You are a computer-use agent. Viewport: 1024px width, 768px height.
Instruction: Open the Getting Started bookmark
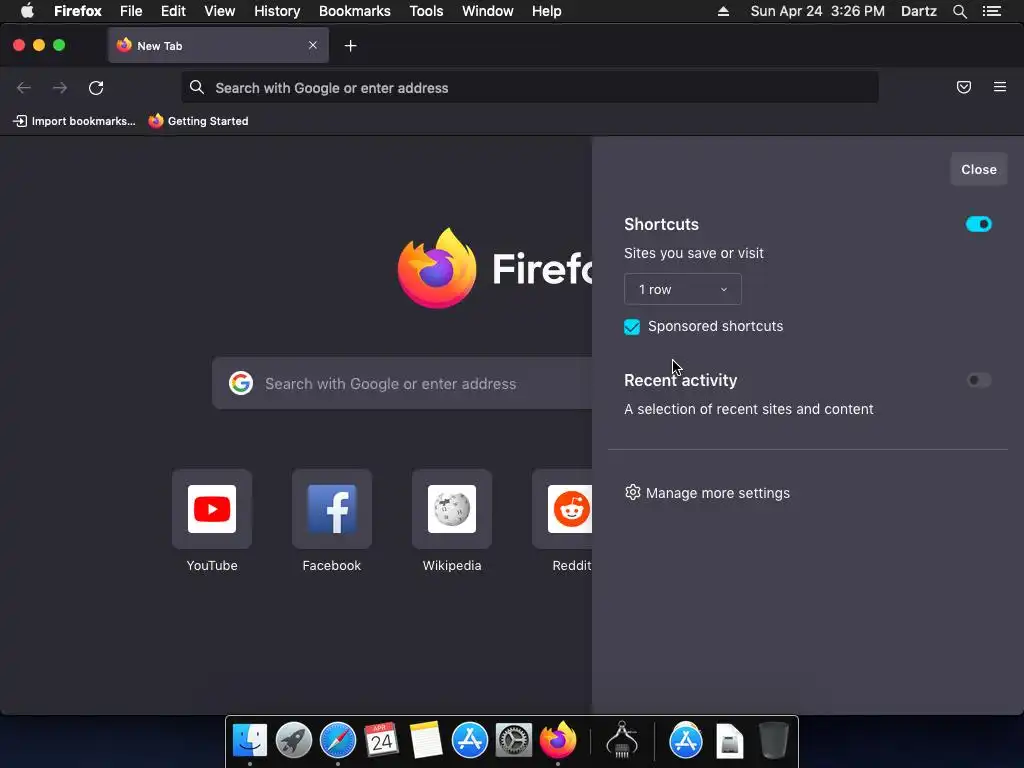(198, 121)
